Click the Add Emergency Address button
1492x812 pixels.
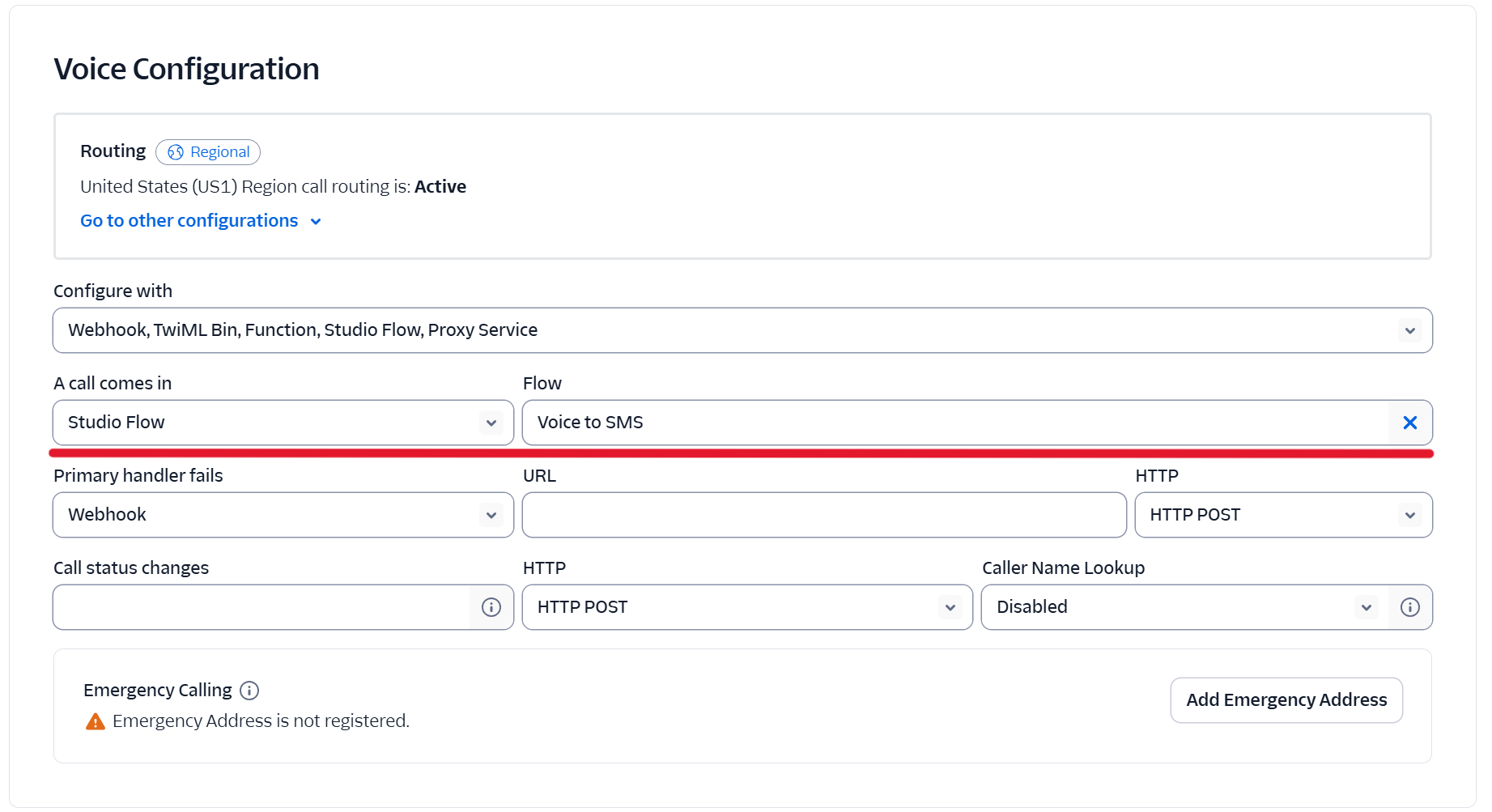pyautogui.click(x=1286, y=700)
